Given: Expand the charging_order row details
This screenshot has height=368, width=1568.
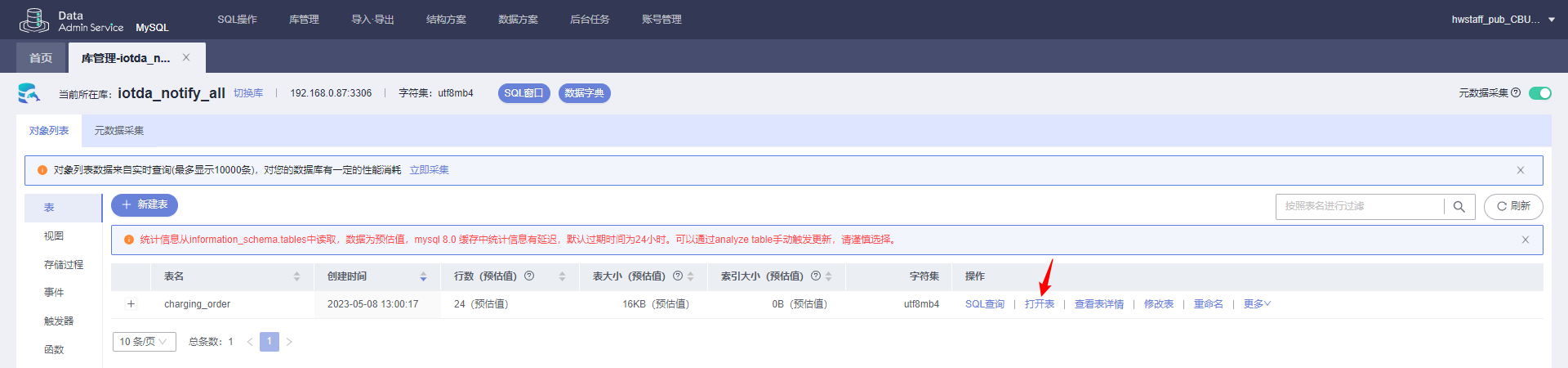Looking at the screenshot, I should coord(131,304).
